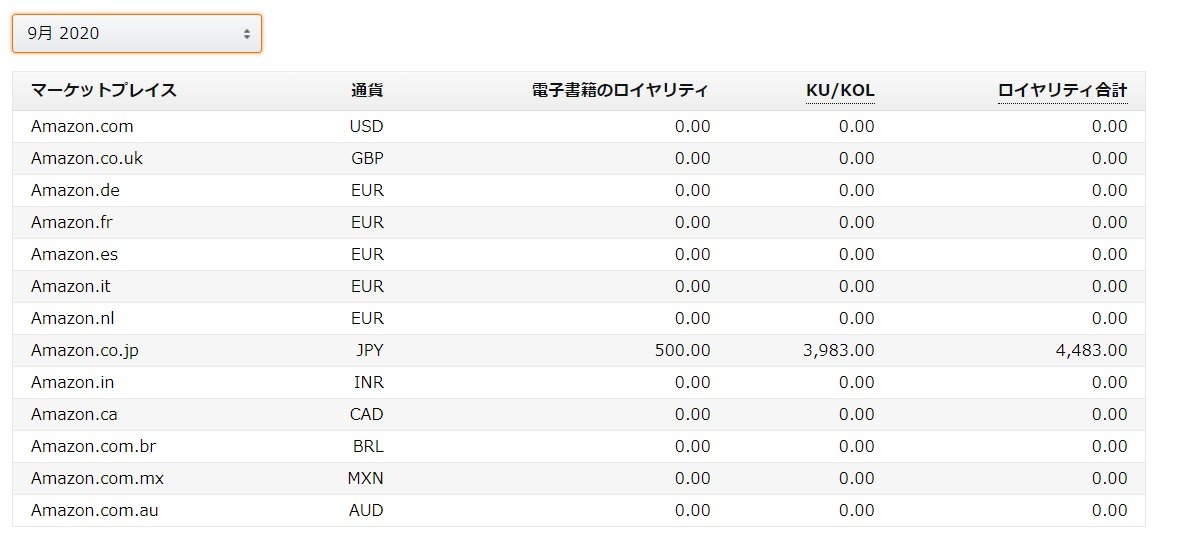
Task: Click the Amazon.nl marketplace name
Action: [72, 318]
